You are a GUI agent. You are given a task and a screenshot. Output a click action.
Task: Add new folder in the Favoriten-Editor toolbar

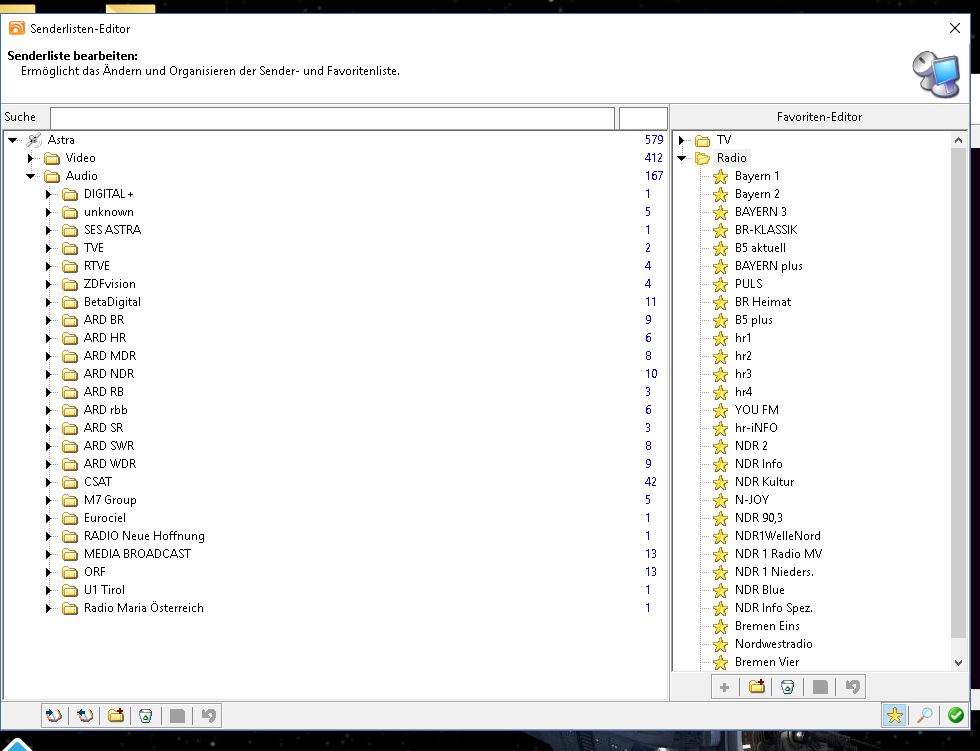757,687
